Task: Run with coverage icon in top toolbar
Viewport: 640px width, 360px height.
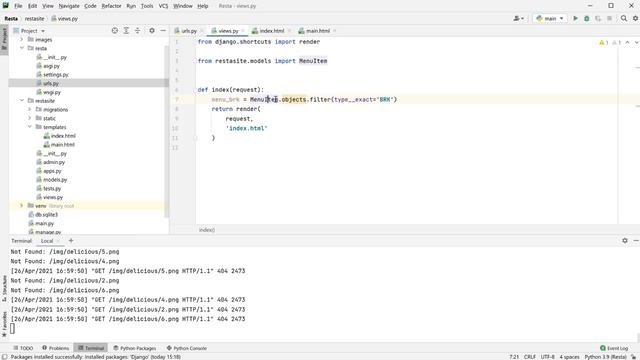Action: 598,18
